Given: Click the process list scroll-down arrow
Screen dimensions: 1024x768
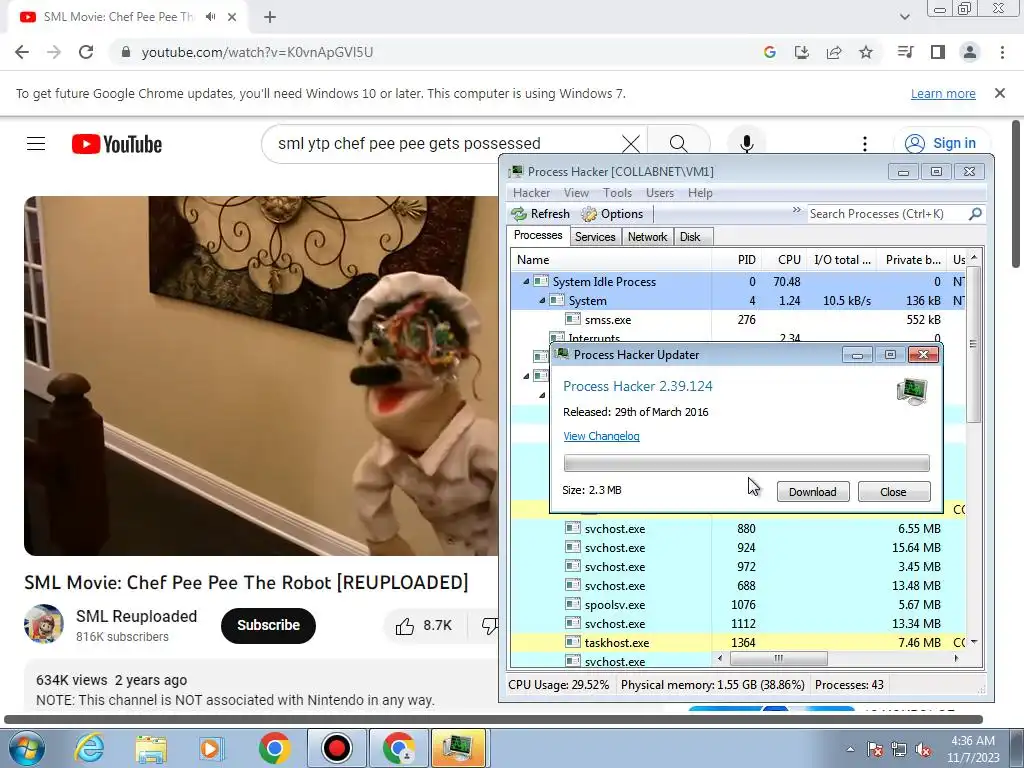Looking at the screenshot, I should pos(973,643).
